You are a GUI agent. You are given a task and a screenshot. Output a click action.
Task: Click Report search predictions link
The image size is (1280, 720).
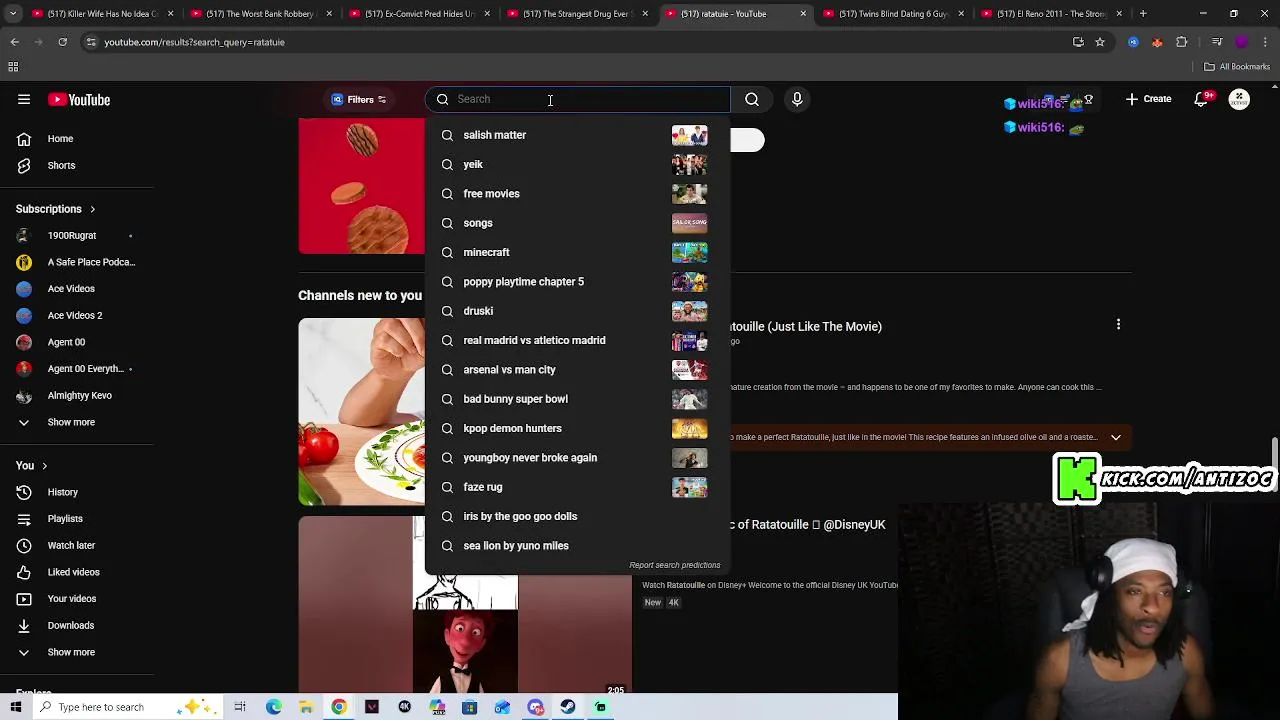[x=674, y=565]
